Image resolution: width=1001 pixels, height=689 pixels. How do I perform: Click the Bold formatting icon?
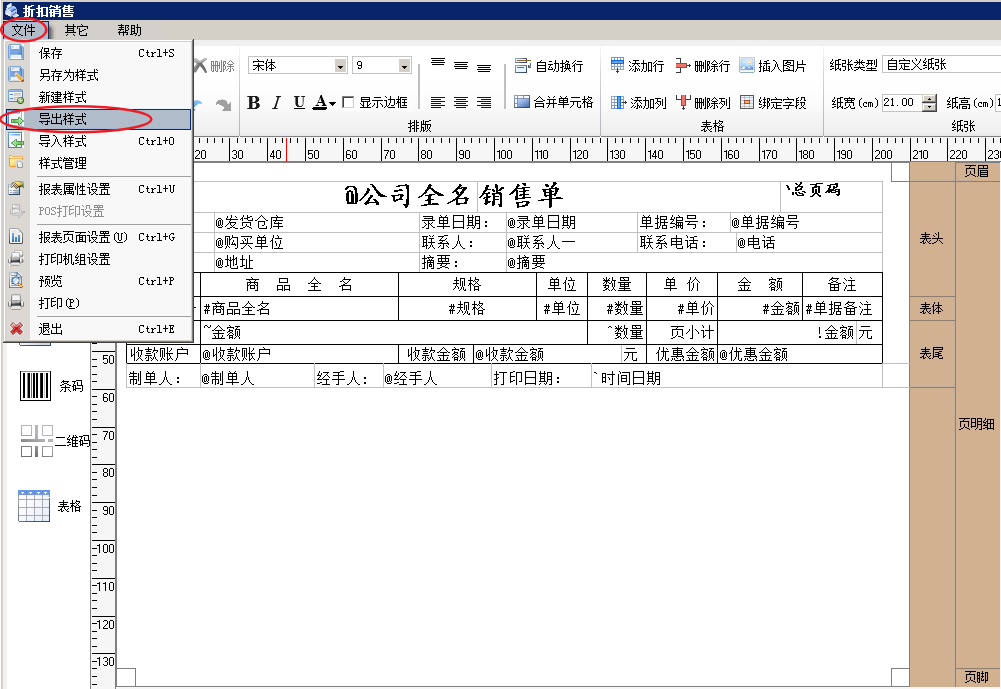(253, 103)
